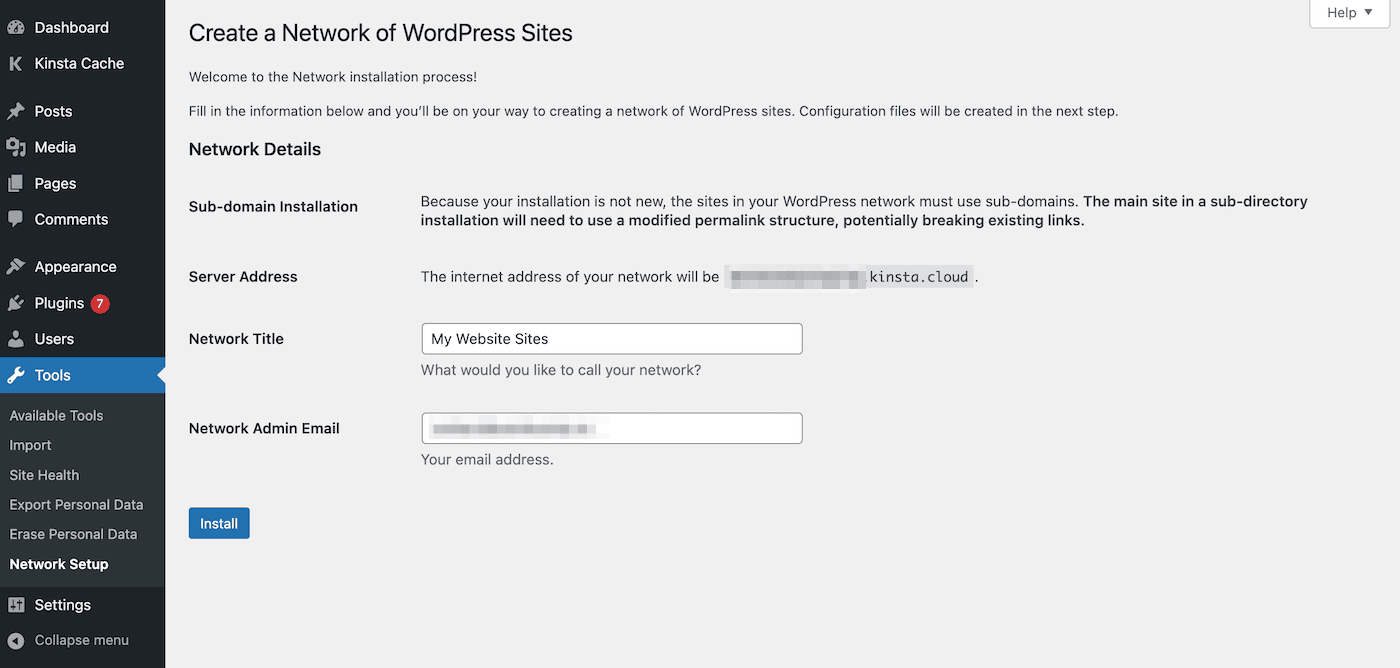Viewport: 1400px width, 668px height.
Task: Select the Appearance brush icon
Action: pyautogui.click(x=16, y=266)
